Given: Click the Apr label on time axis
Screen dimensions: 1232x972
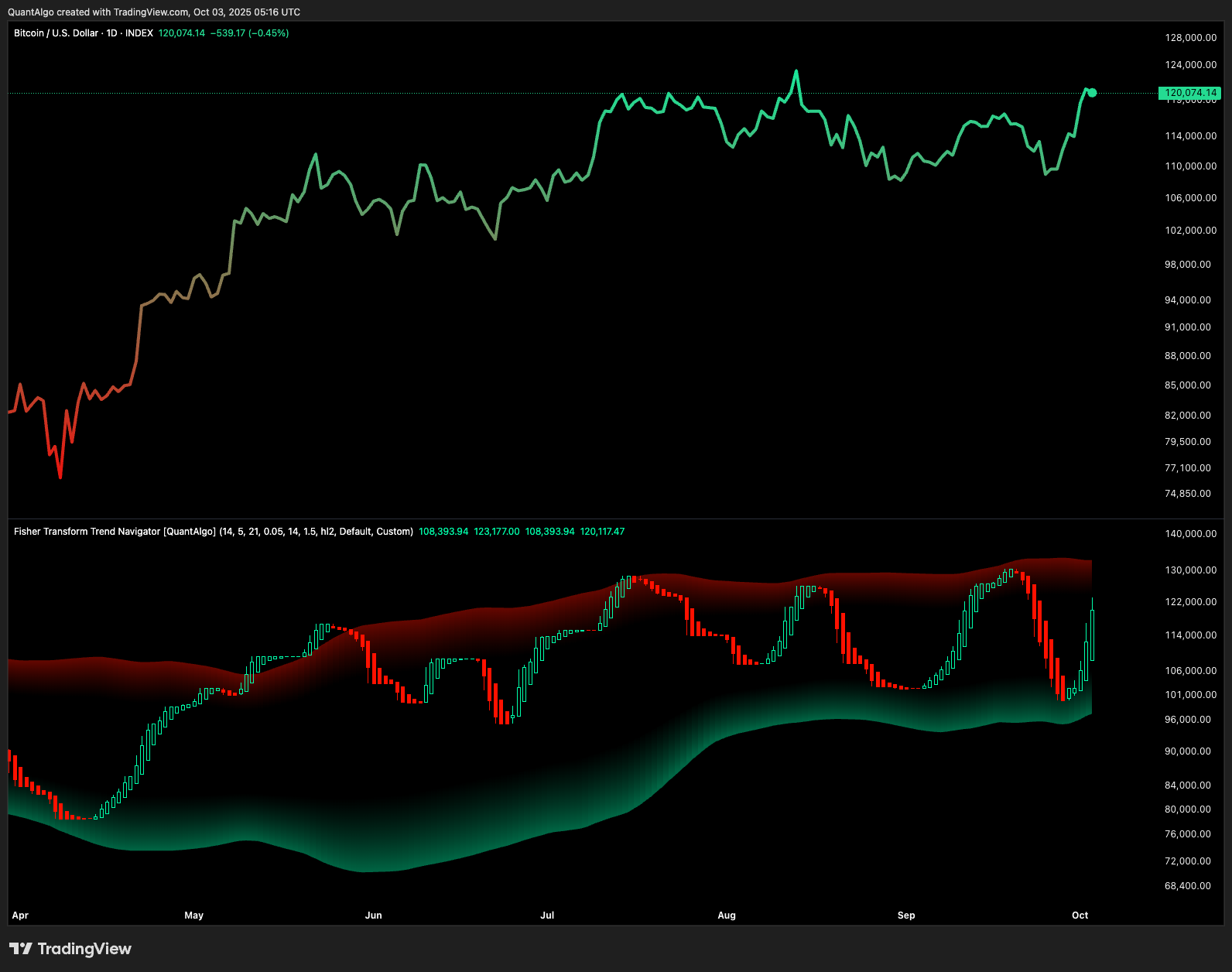Looking at the screenshot, I should pyautogui.click(x=20, y=916).
